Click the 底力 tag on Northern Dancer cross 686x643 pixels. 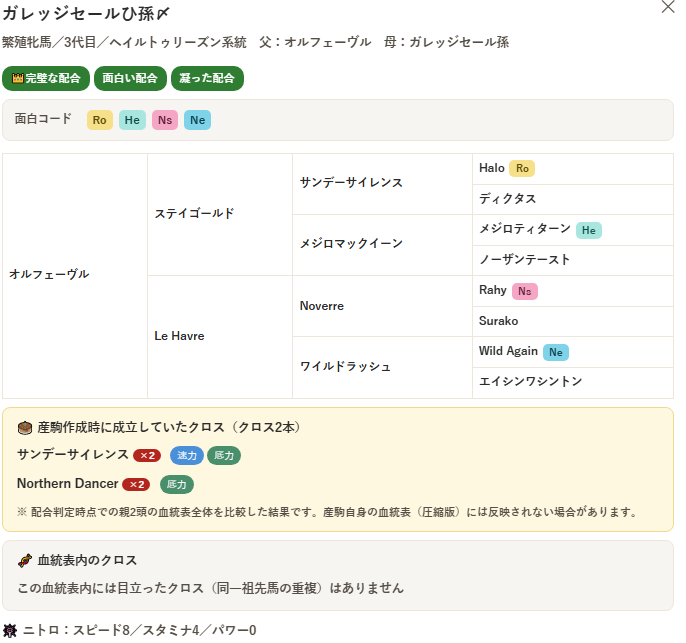pos(177,484)
